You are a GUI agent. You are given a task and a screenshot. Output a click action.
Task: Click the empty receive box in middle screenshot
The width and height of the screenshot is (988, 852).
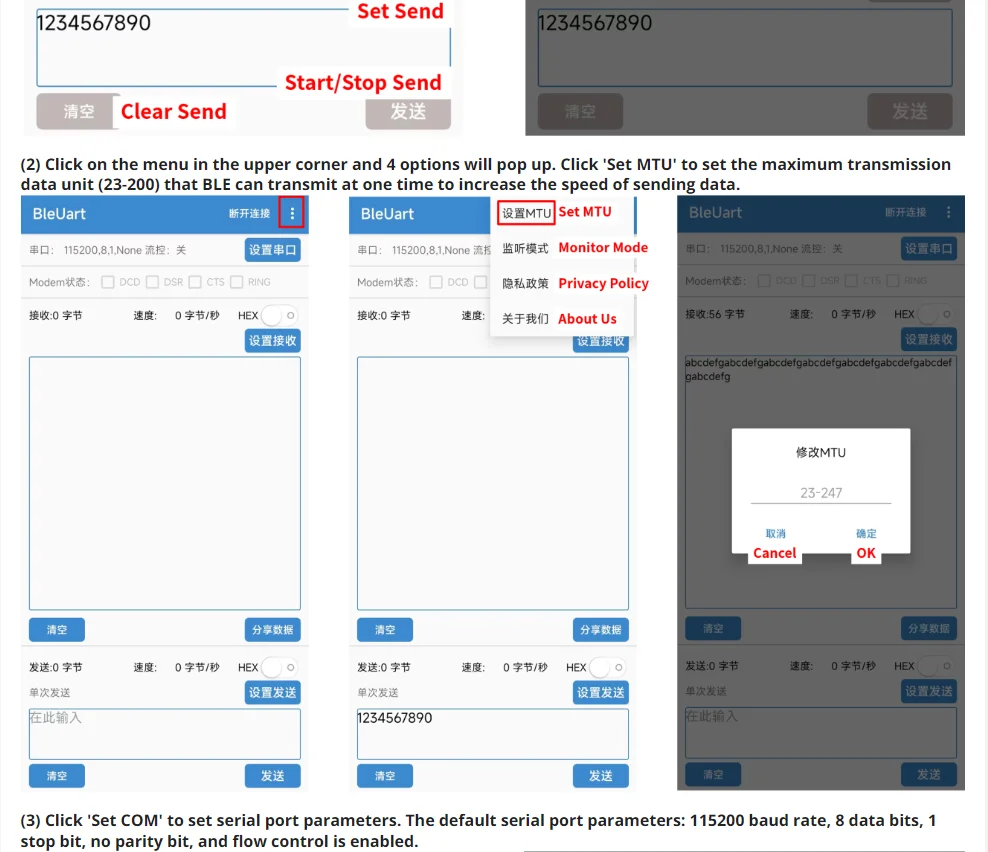pos(493,483)
